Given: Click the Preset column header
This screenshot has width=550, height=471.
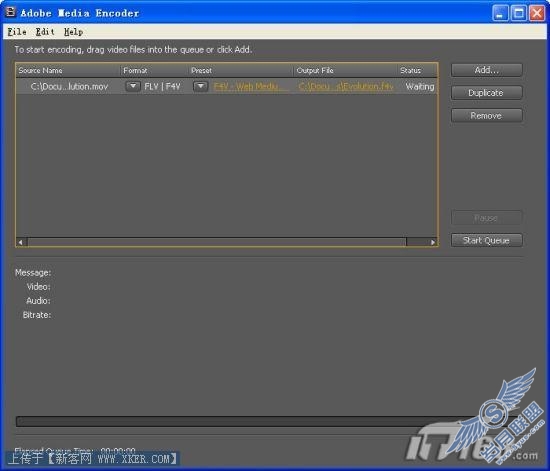Looking at the screenshot, I should (241, 70).
